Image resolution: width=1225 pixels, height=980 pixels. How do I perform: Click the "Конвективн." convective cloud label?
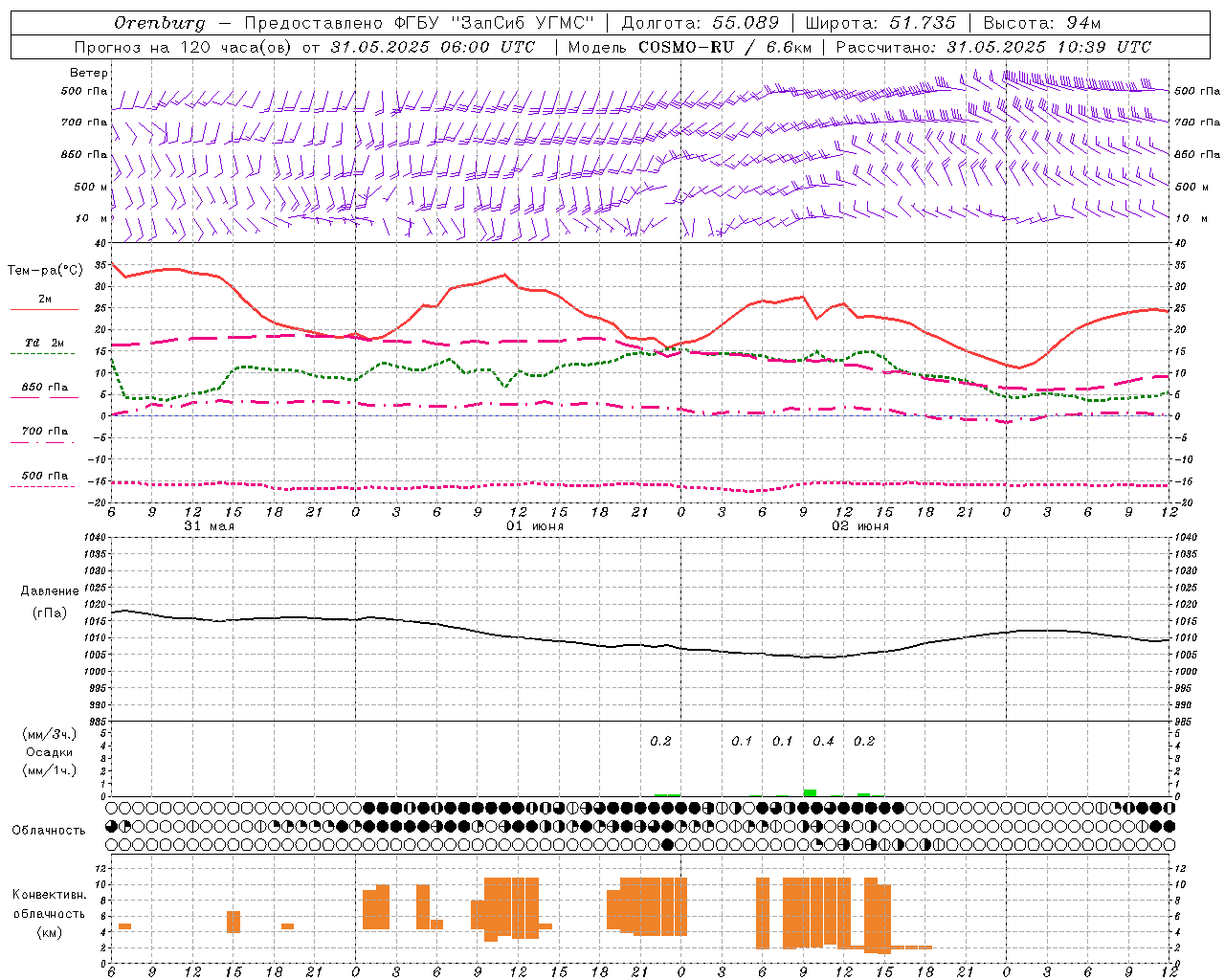[50, 895]
